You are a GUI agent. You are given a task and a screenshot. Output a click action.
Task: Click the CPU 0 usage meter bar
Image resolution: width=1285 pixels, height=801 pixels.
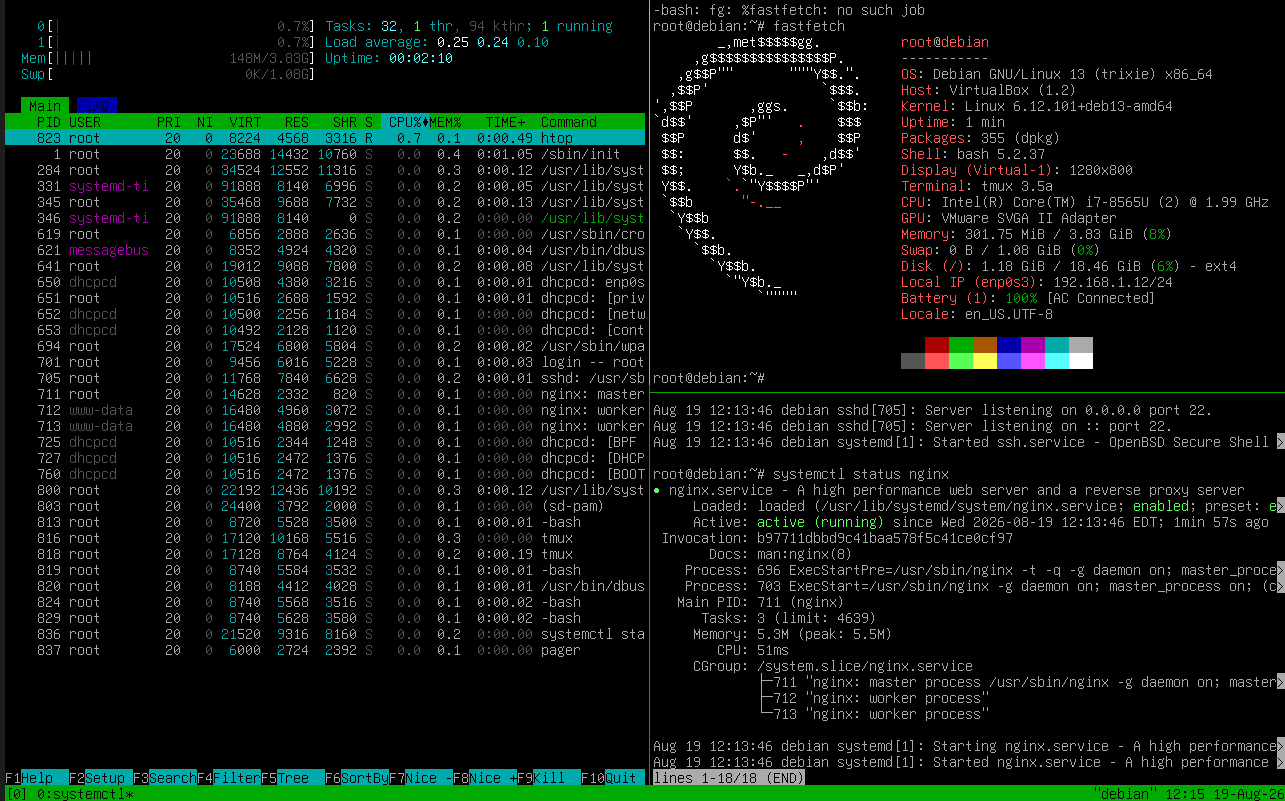click(177, 26)
